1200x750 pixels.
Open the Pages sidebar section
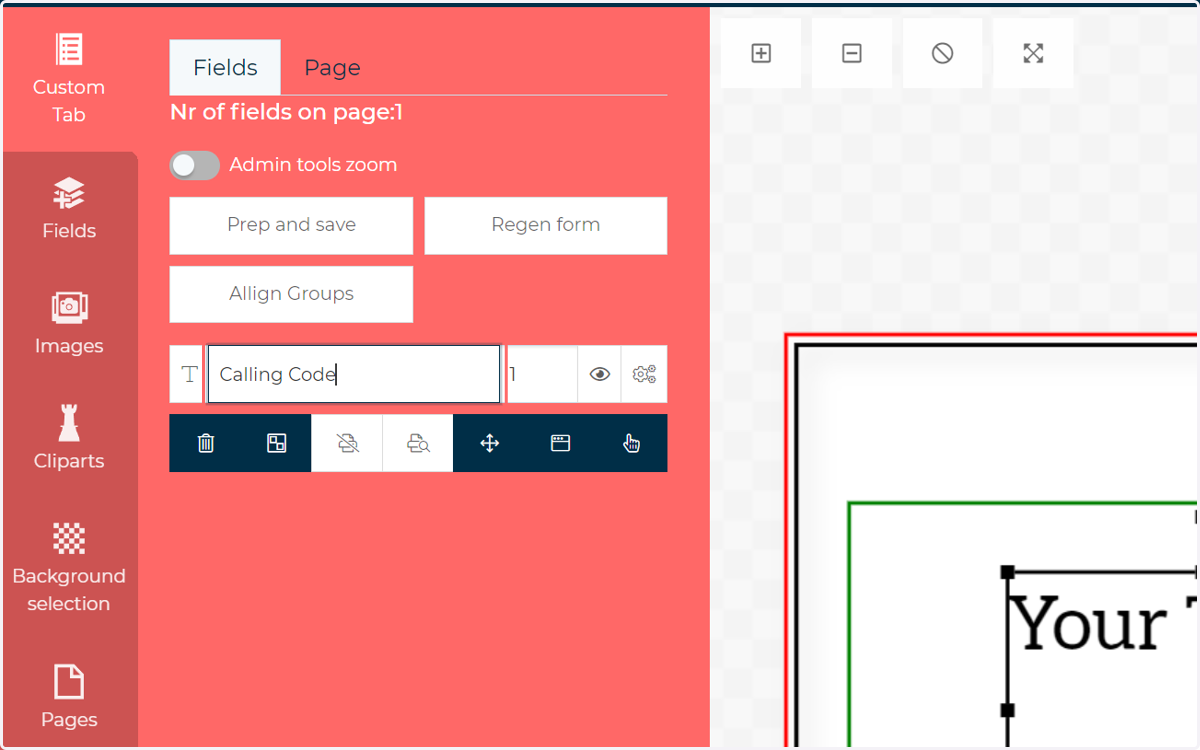click(x=69, y=698)
